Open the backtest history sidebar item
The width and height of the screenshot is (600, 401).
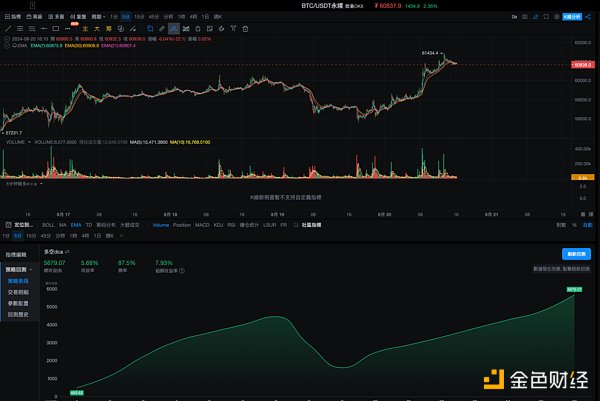(18, 315)
